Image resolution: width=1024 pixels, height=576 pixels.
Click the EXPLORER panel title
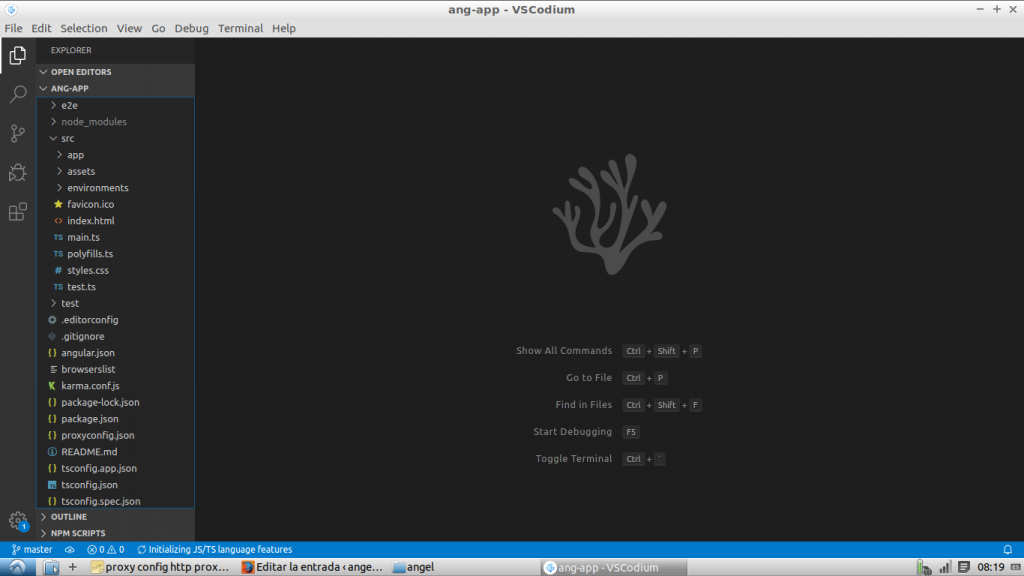[71, 50]
